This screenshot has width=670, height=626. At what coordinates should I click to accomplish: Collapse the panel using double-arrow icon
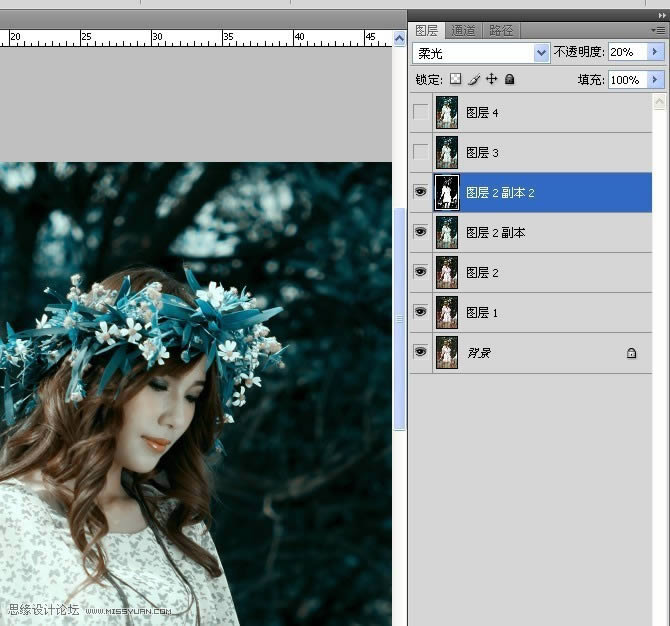coord(660,15)
